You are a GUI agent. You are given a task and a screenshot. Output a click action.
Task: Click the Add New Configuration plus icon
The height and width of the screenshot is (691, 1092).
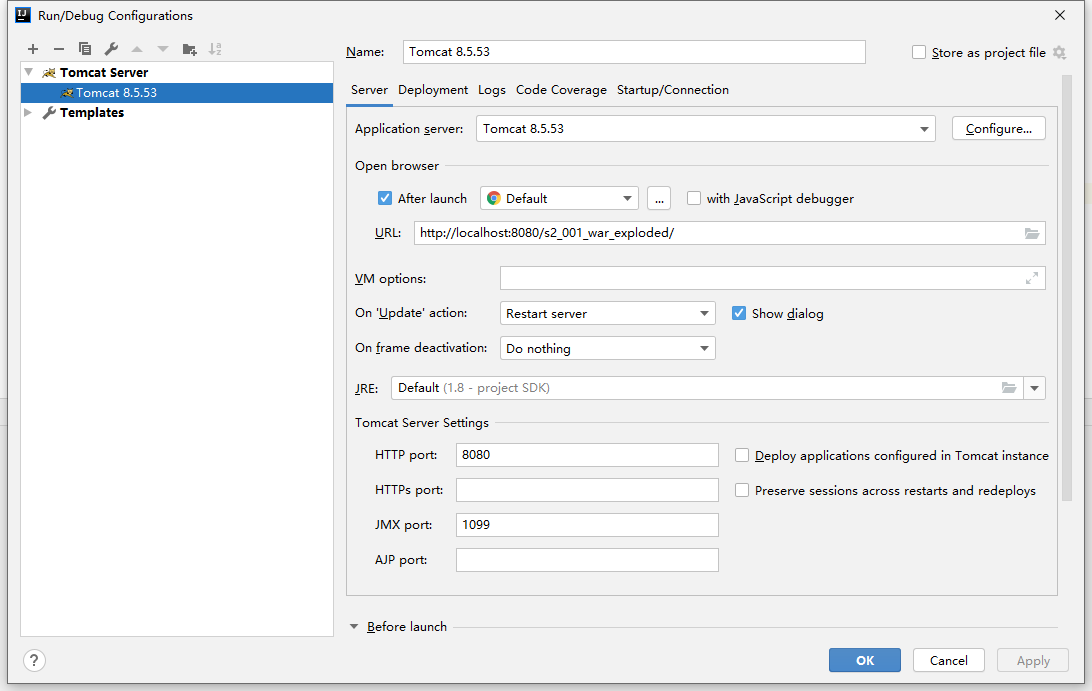(33, 49)
